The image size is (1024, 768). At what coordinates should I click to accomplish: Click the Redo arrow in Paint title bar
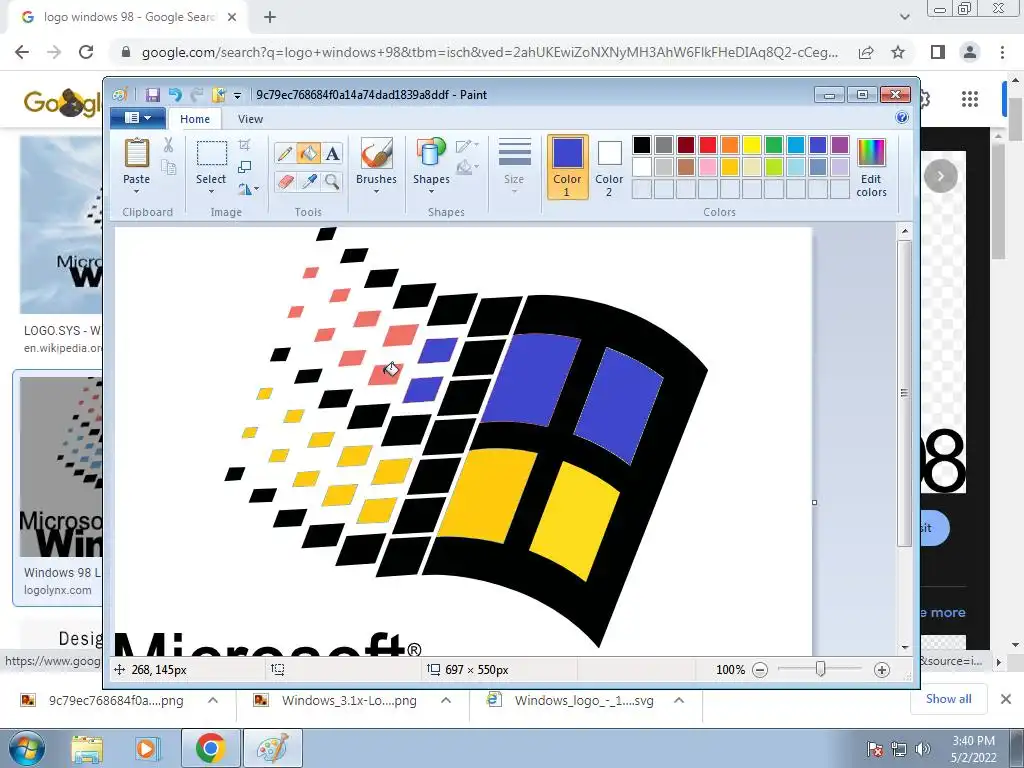197,95
